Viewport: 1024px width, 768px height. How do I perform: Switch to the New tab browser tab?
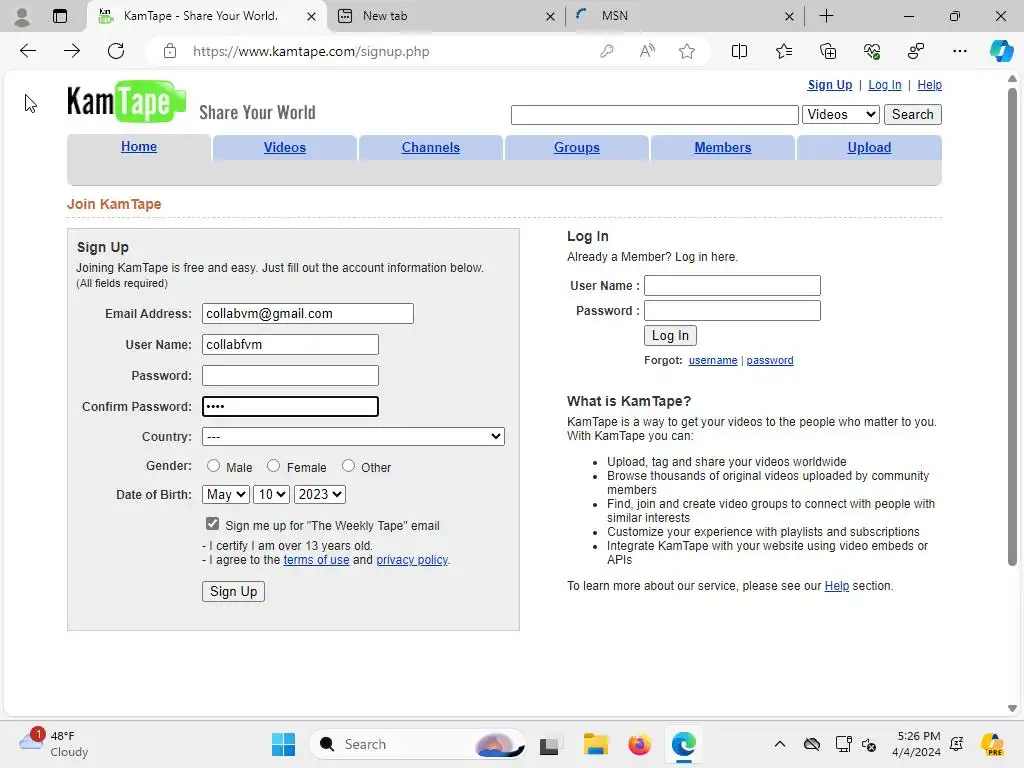[x=446, y=16]
